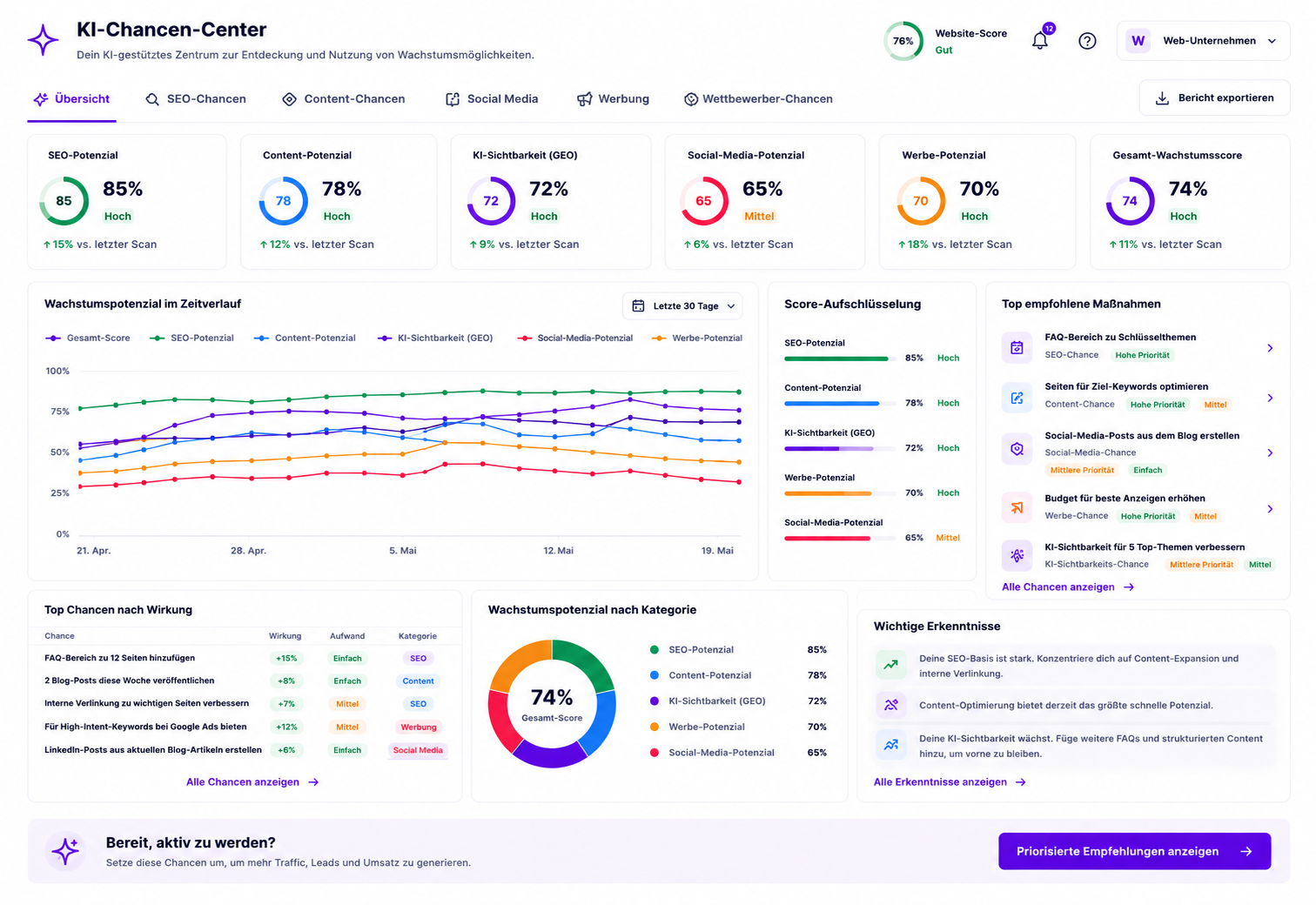Expand the Web-Unternehmen account menu
This screenshot has height=905, width=1316.
1203,41
